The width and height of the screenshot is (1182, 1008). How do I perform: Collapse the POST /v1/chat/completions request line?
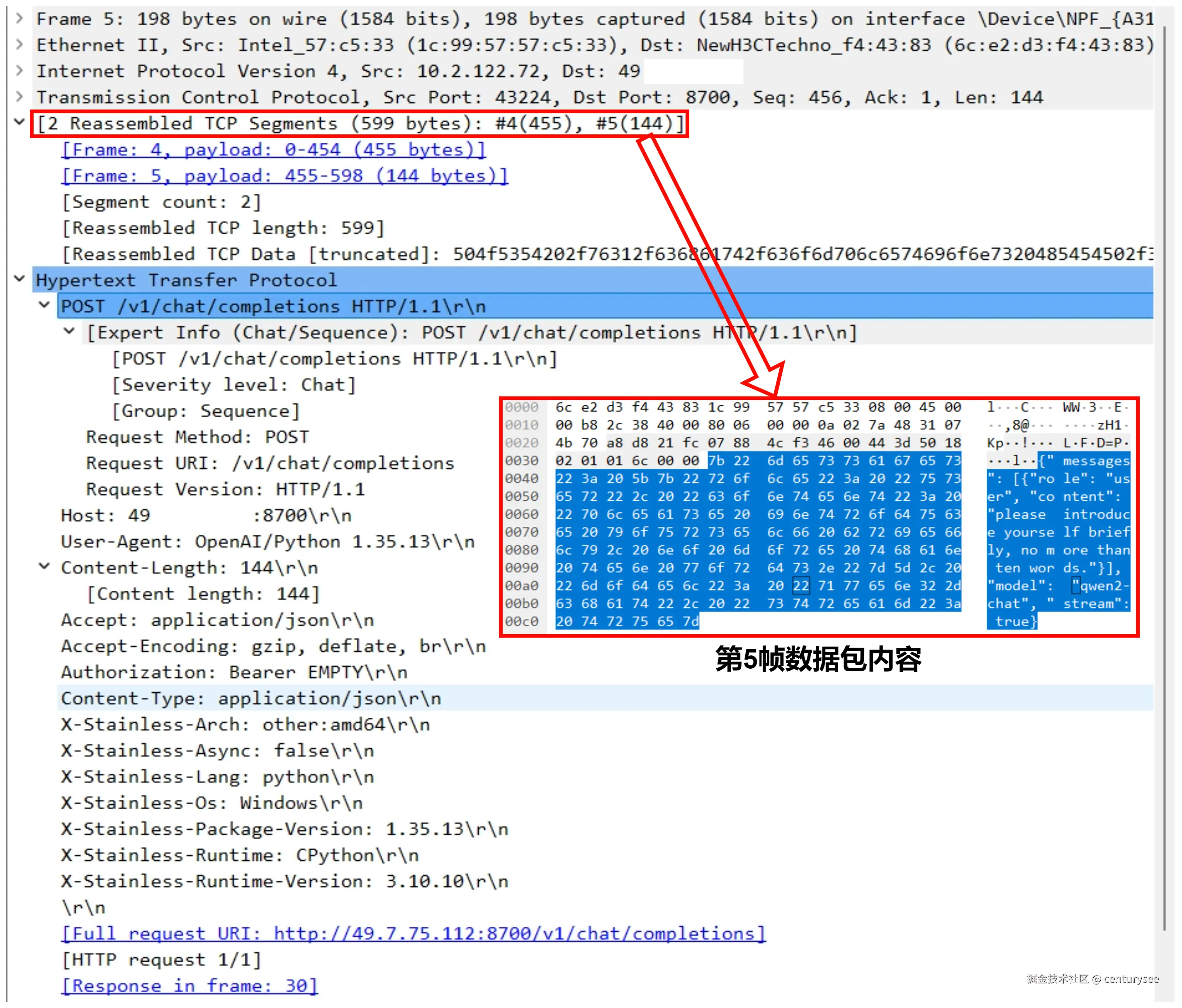coord(44,305)
